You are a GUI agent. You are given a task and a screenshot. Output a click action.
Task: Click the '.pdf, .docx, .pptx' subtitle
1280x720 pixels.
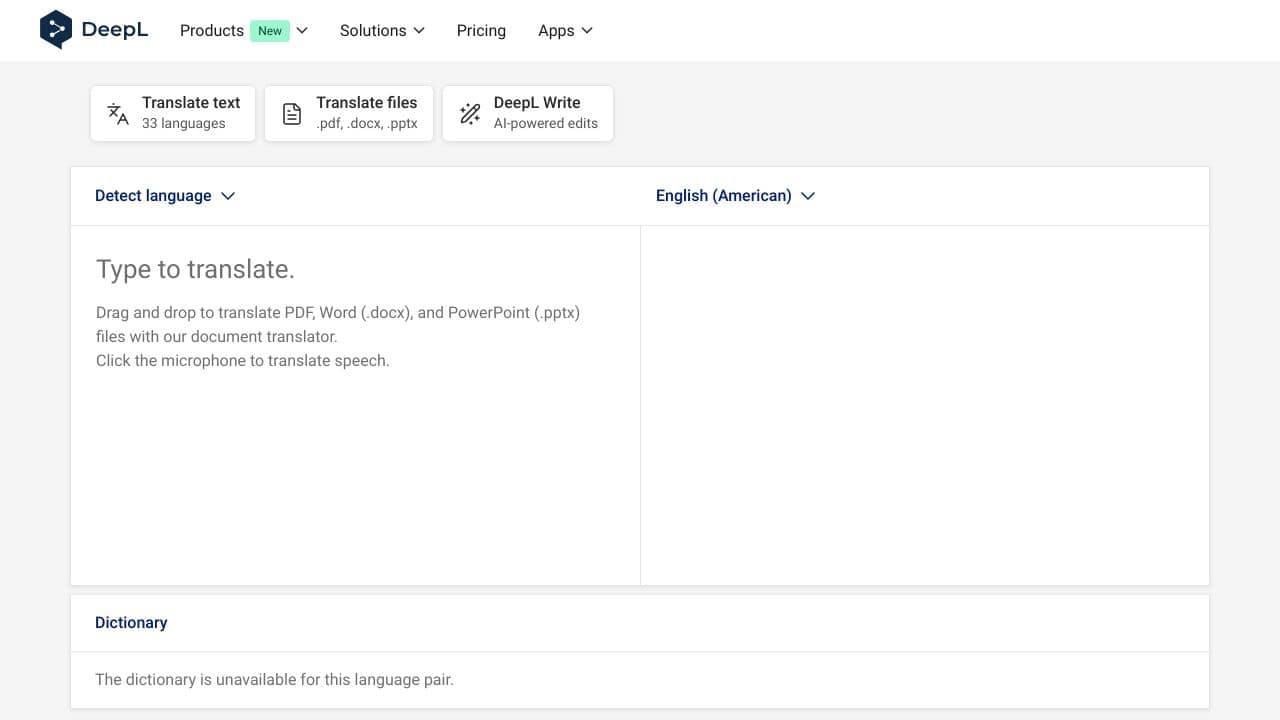[x=367, y=124]
